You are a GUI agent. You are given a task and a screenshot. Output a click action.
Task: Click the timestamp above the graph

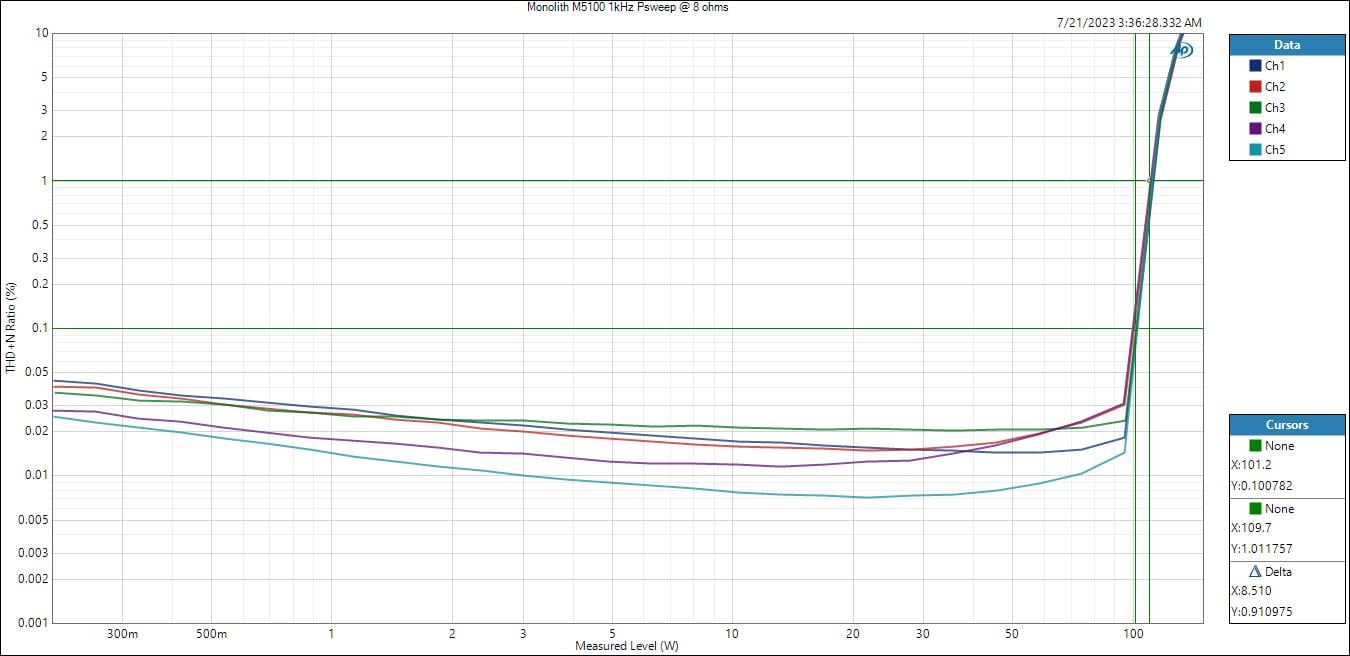(1129, 22)
